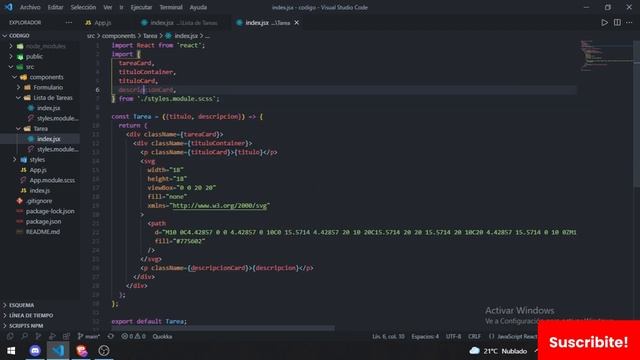Open package-lock.json file

coord(50,211)
